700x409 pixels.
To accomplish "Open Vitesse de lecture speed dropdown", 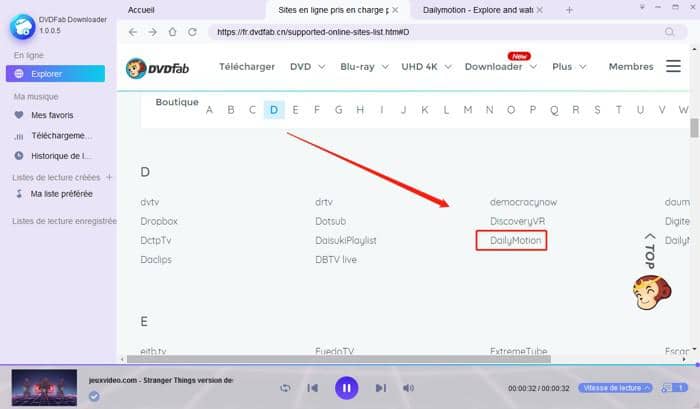I will tap(615, 388).
